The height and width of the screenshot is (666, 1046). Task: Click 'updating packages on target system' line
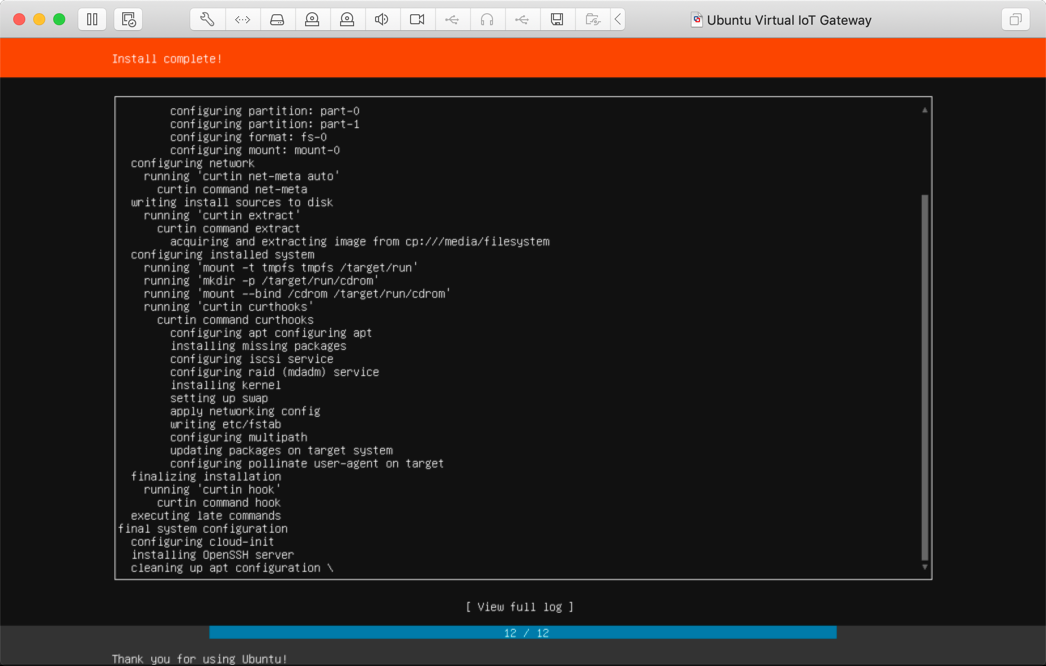[281, 450]
